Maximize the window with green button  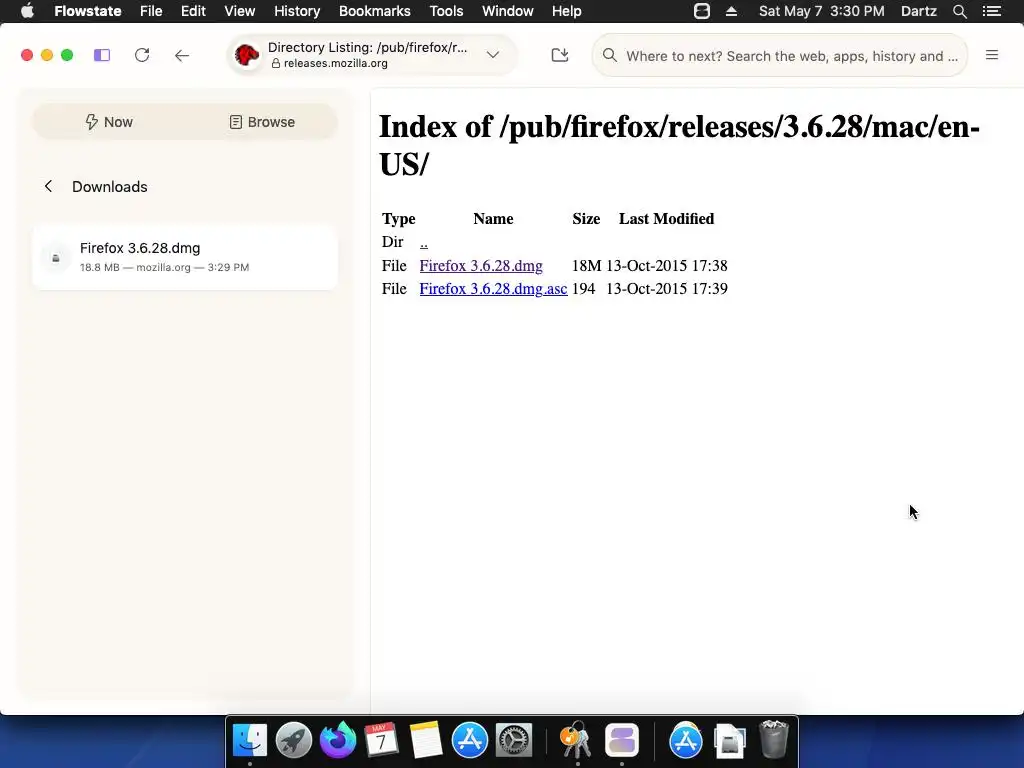[67, 56]
